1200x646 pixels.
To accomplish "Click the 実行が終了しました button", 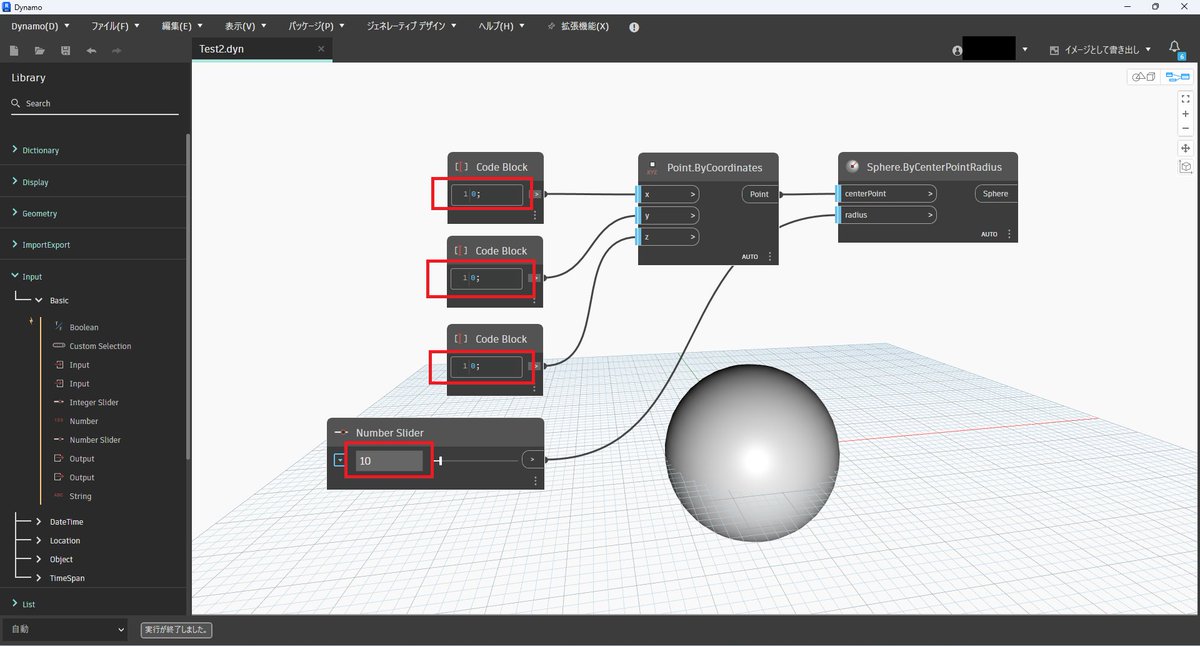I will 176,630.
